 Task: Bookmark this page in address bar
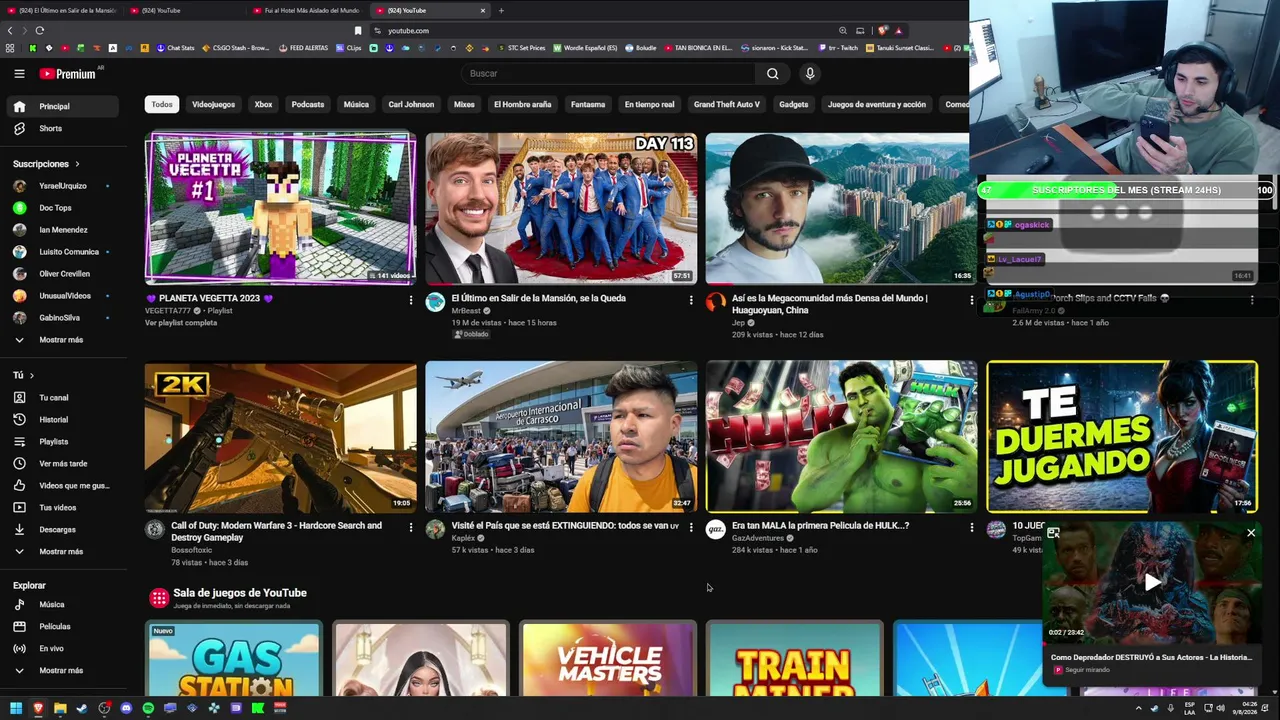(358, 31)
